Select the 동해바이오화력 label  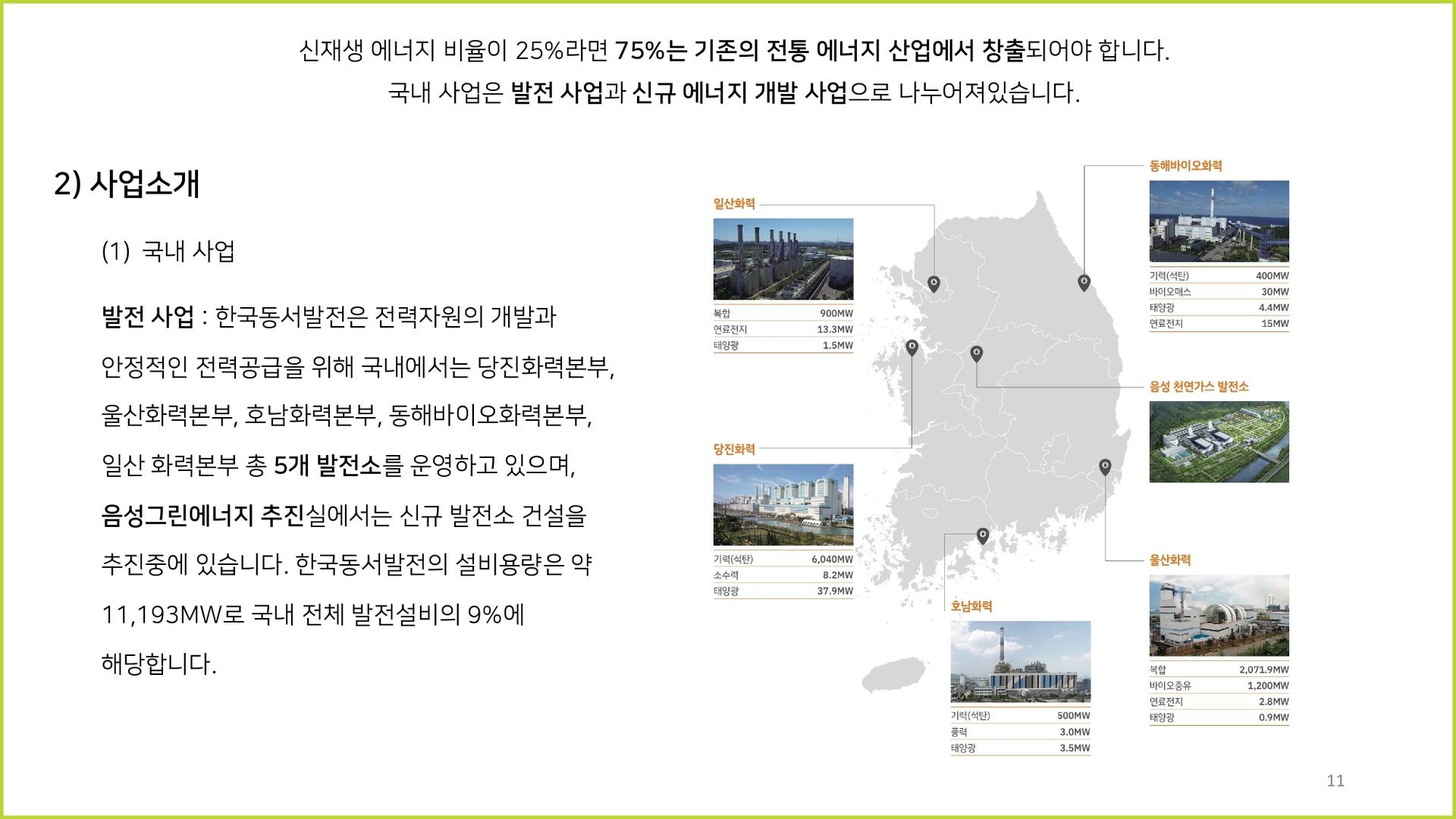pyautogui.click(x=1185, y=165)
